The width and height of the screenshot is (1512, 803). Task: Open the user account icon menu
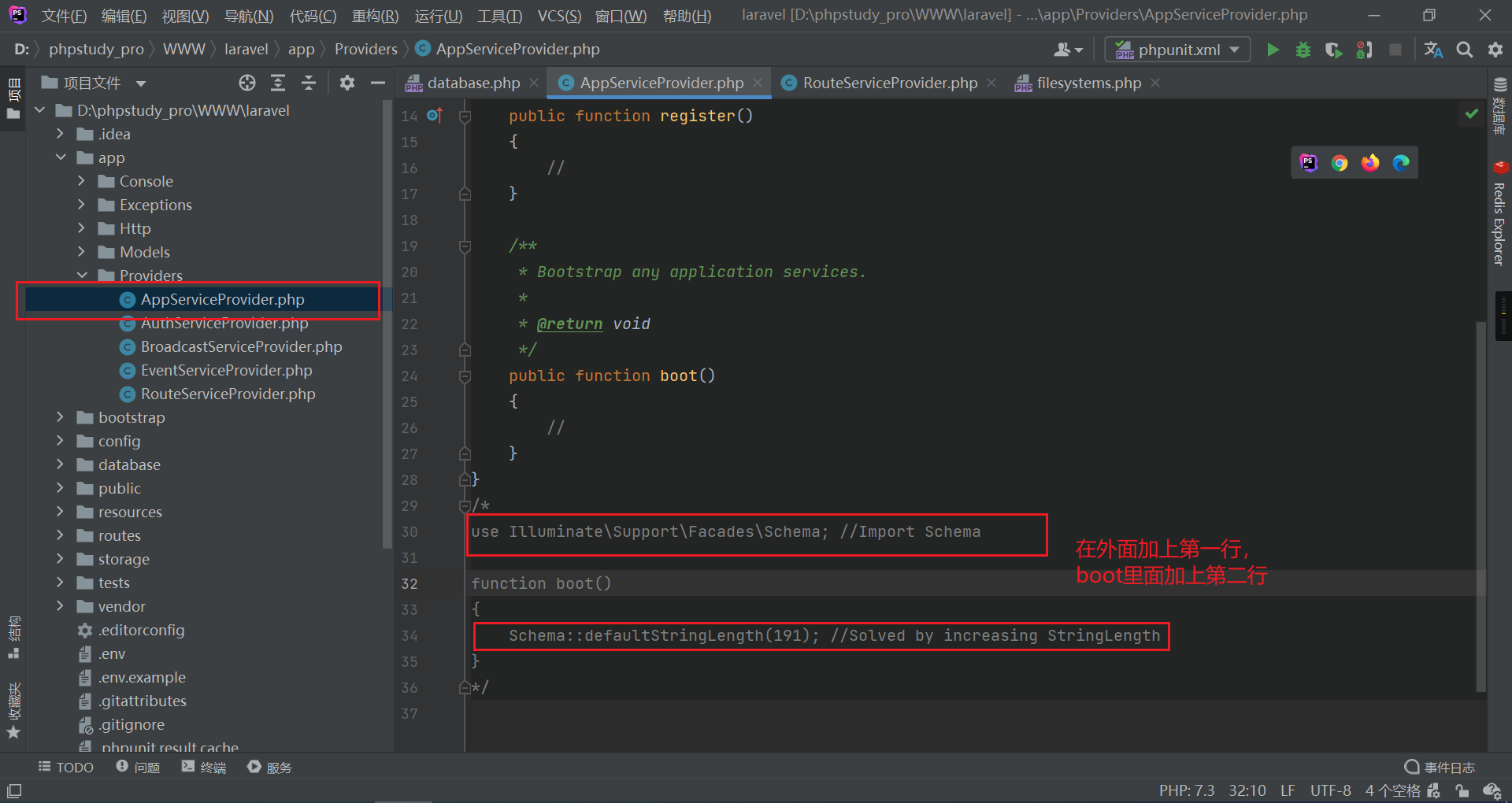(1068, 50)
